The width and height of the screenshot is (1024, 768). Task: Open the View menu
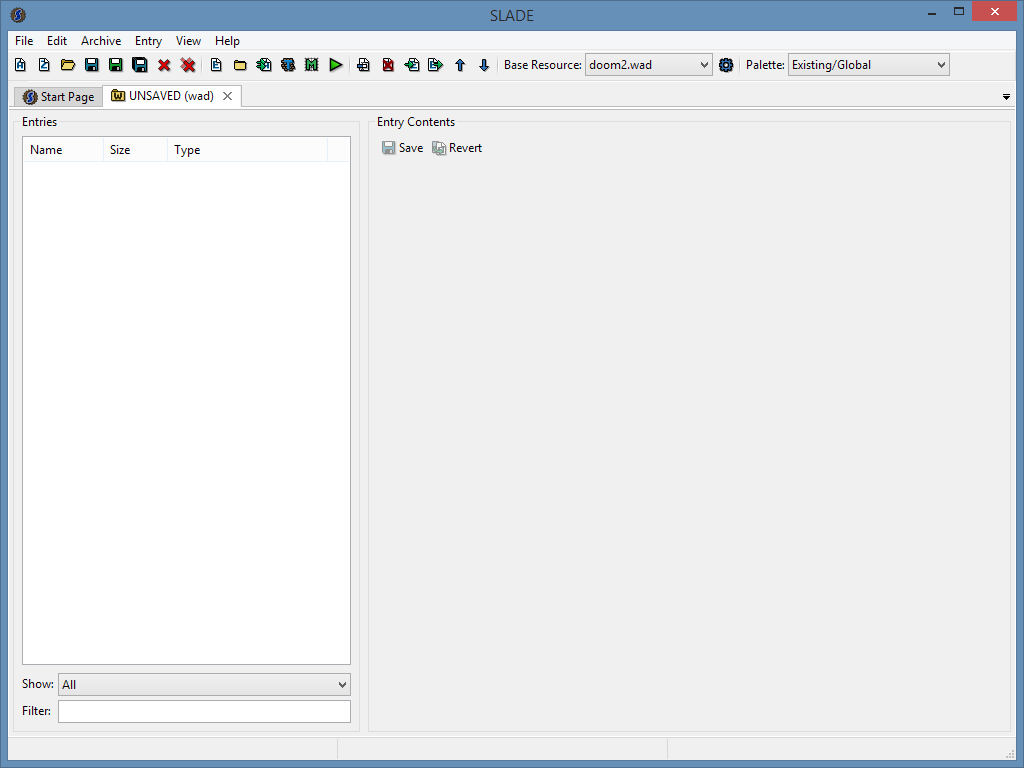pyautogui.click(x=188, y=40)
